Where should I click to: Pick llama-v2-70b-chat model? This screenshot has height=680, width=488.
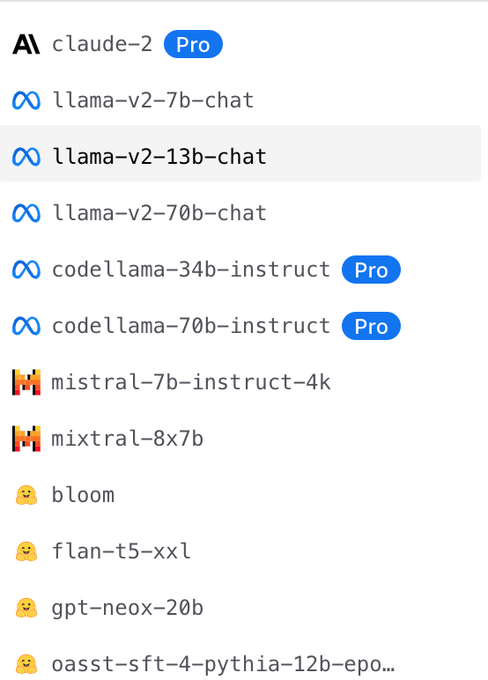coord(240,213)
